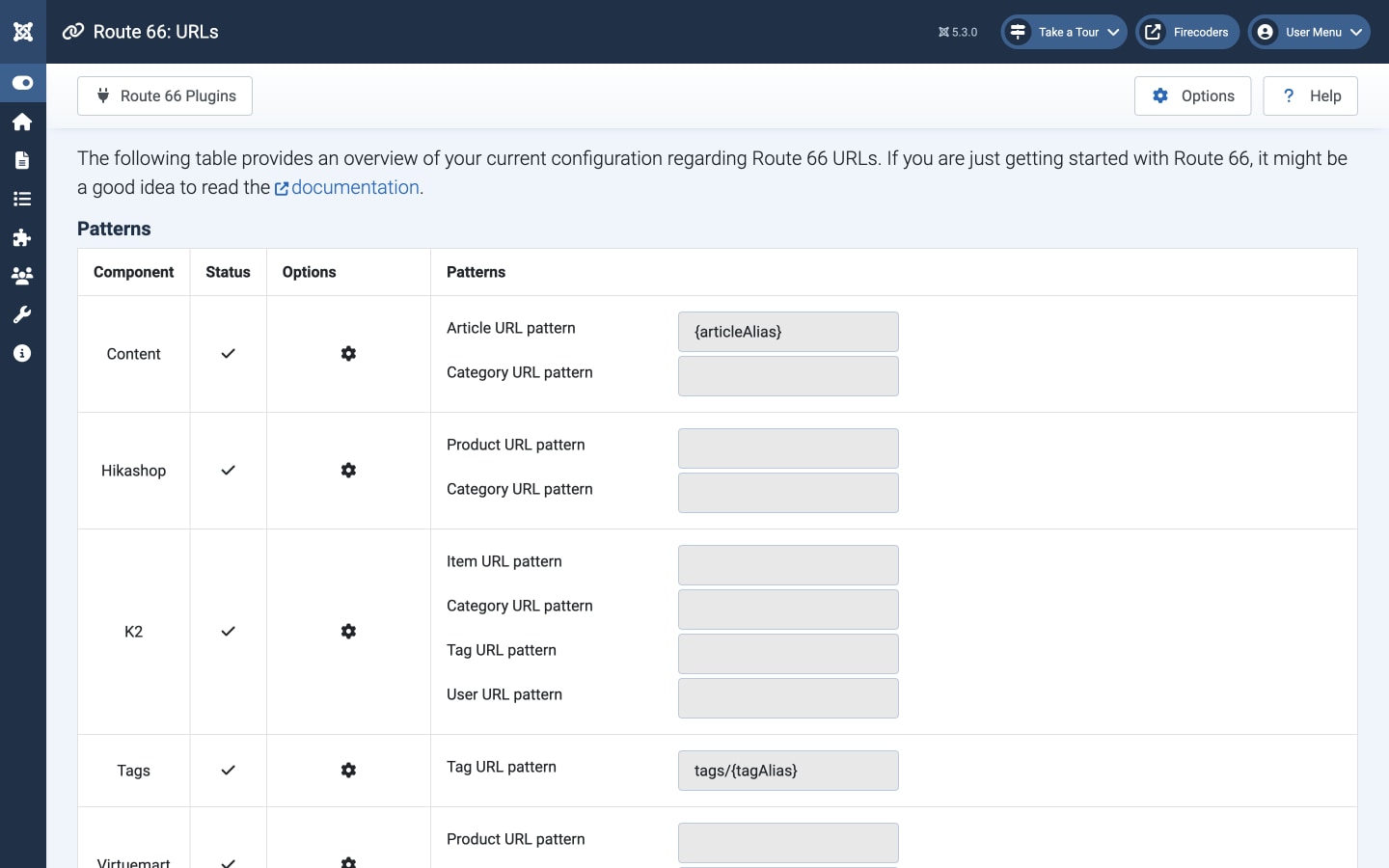The image size is (1389, 868).
Task: Open the Menus list sidebar icon
Action: (22, 199)
